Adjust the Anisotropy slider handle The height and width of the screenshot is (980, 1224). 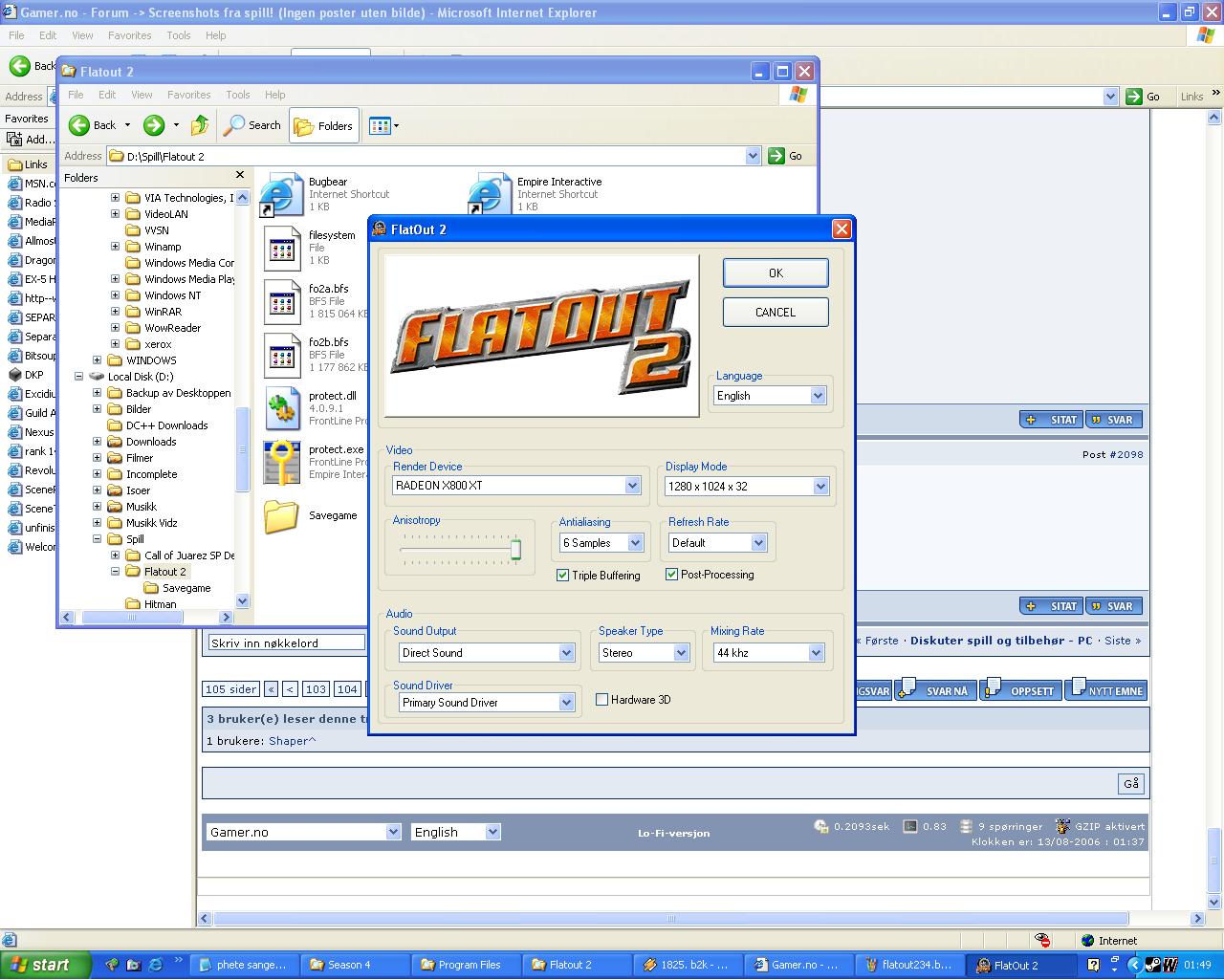coord(515,549)
